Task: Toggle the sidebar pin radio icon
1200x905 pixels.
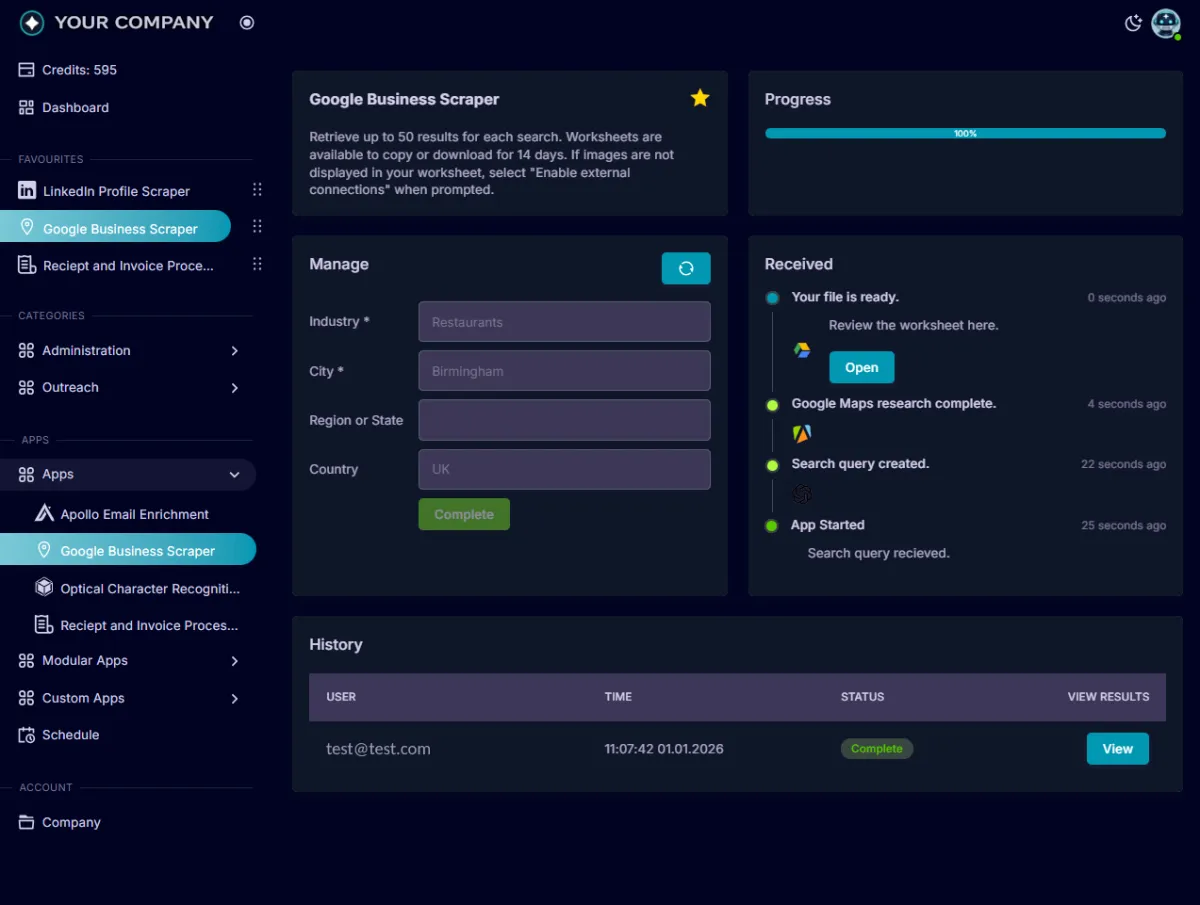Action: (247, 22)
